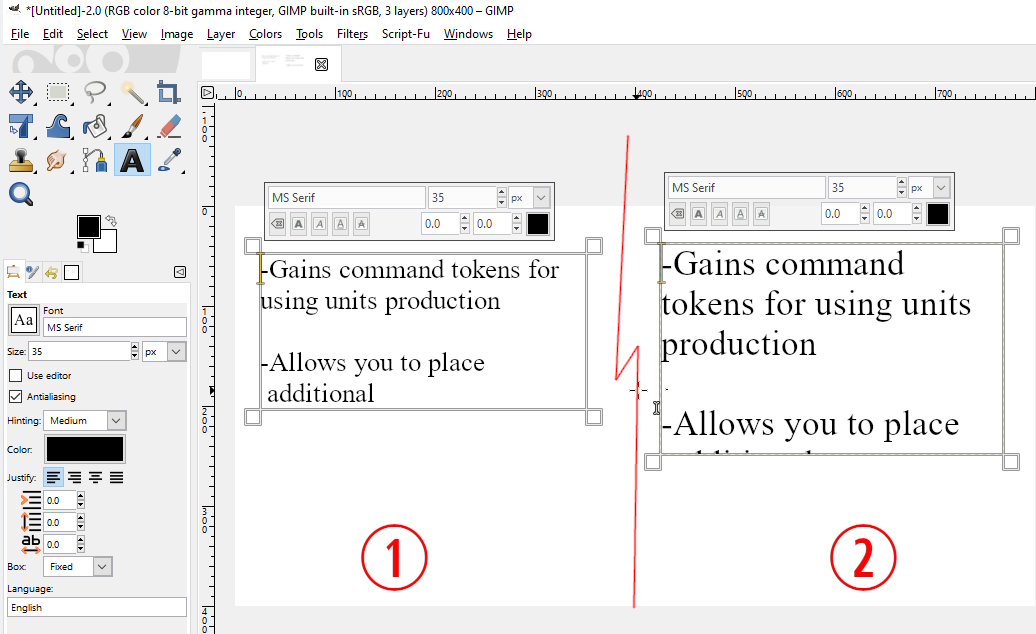Open the Device Status tab

[x=32, y=271]
